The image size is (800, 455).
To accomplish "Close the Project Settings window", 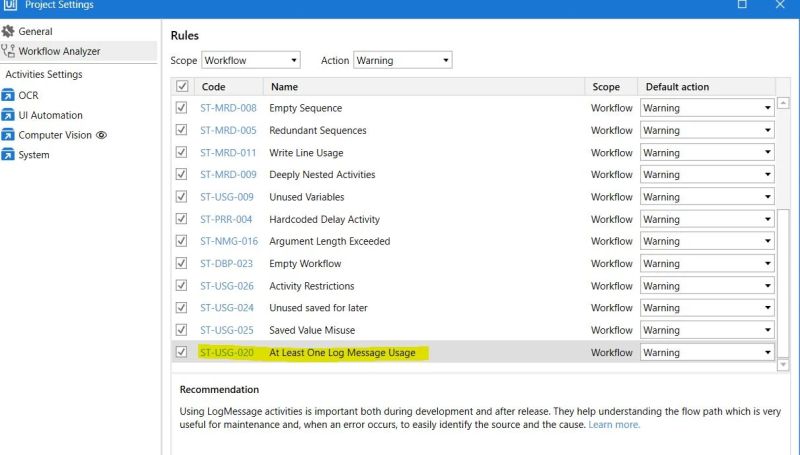I will 780,5.
